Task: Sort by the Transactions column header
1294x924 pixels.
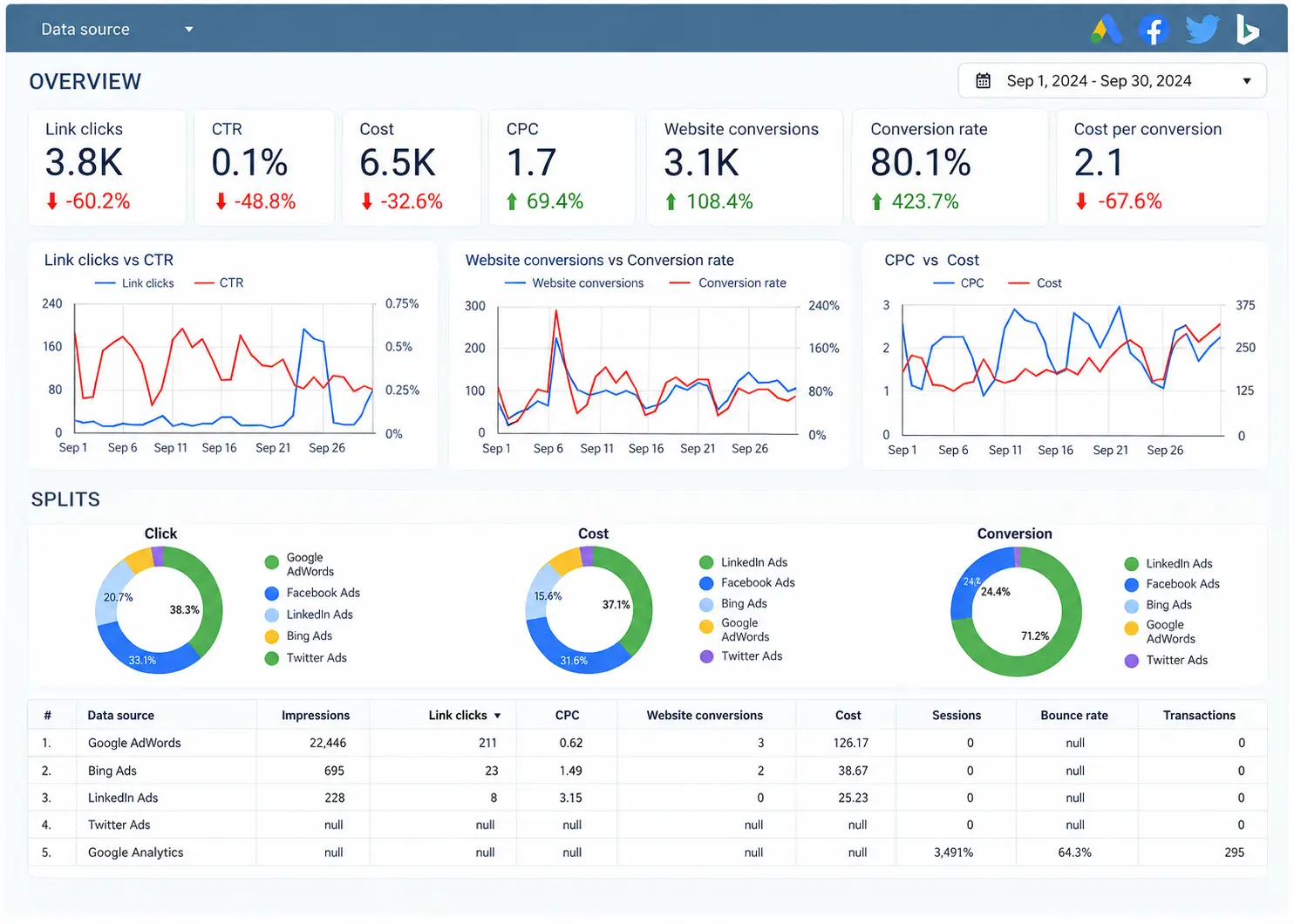Action: point(1199,717)
